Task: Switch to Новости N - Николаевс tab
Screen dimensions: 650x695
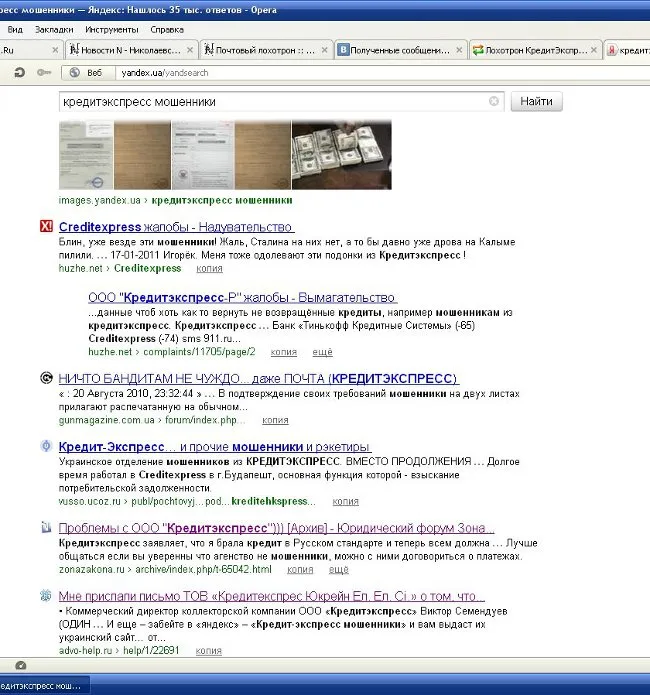Action: coord(130,50)
